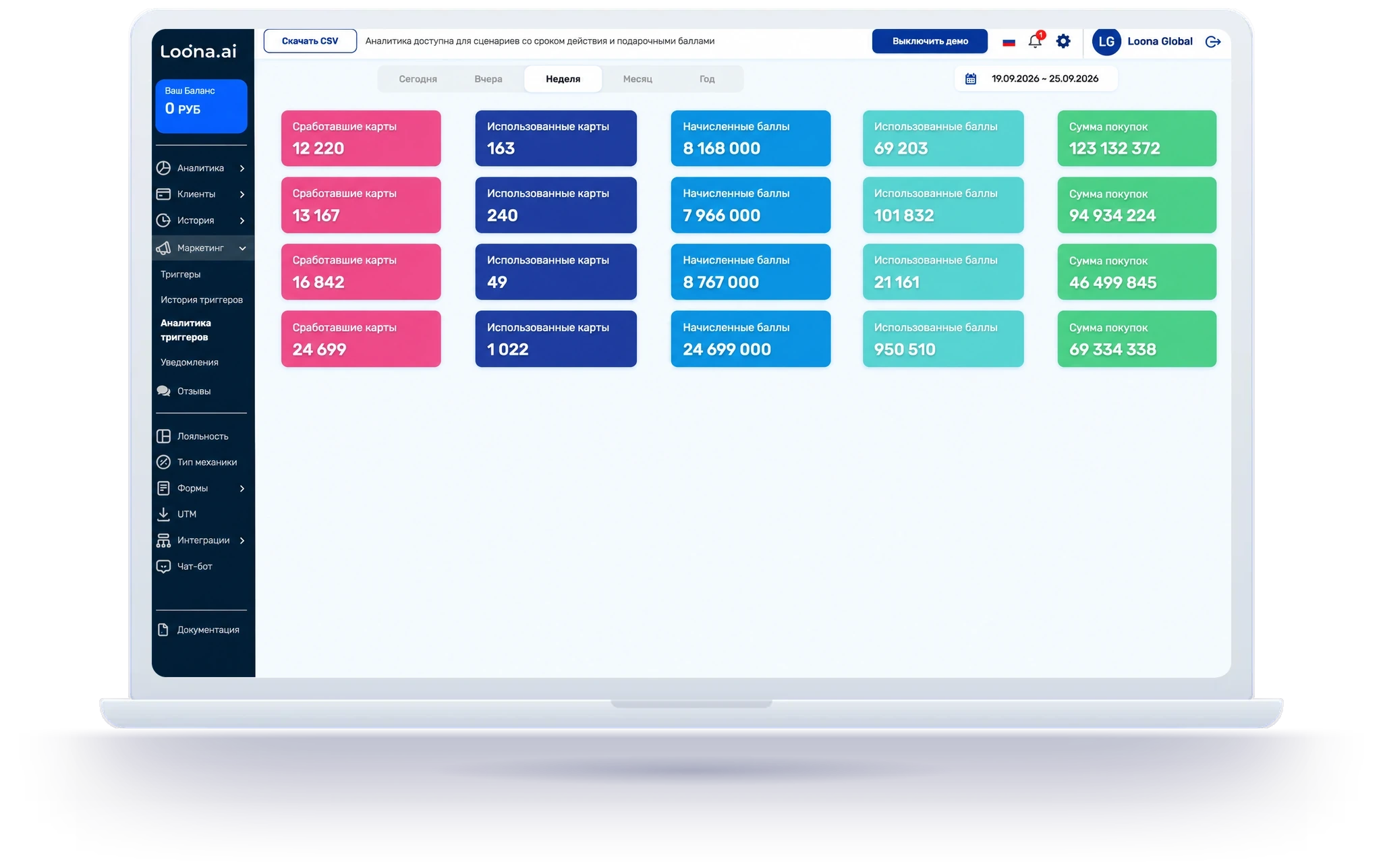This screenshot has height=868, width=1383.
Task: Click the Аналитика pie chart icon
Action: pyautogui.click(x=163, y=168)
